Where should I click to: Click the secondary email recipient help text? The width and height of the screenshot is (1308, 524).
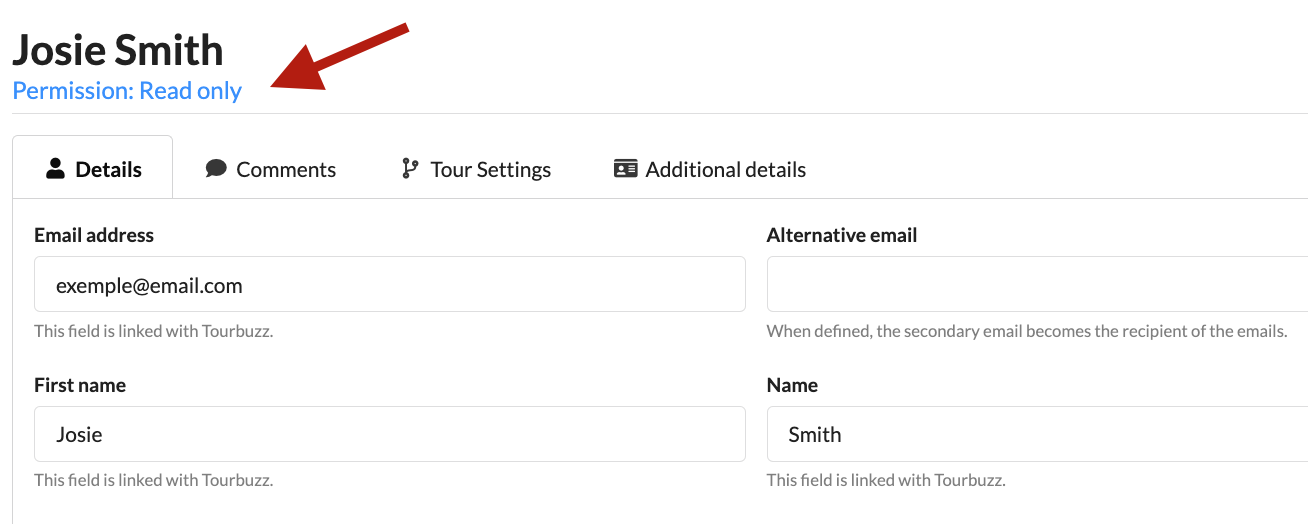pyautogui.click(x=1026, y=331)
